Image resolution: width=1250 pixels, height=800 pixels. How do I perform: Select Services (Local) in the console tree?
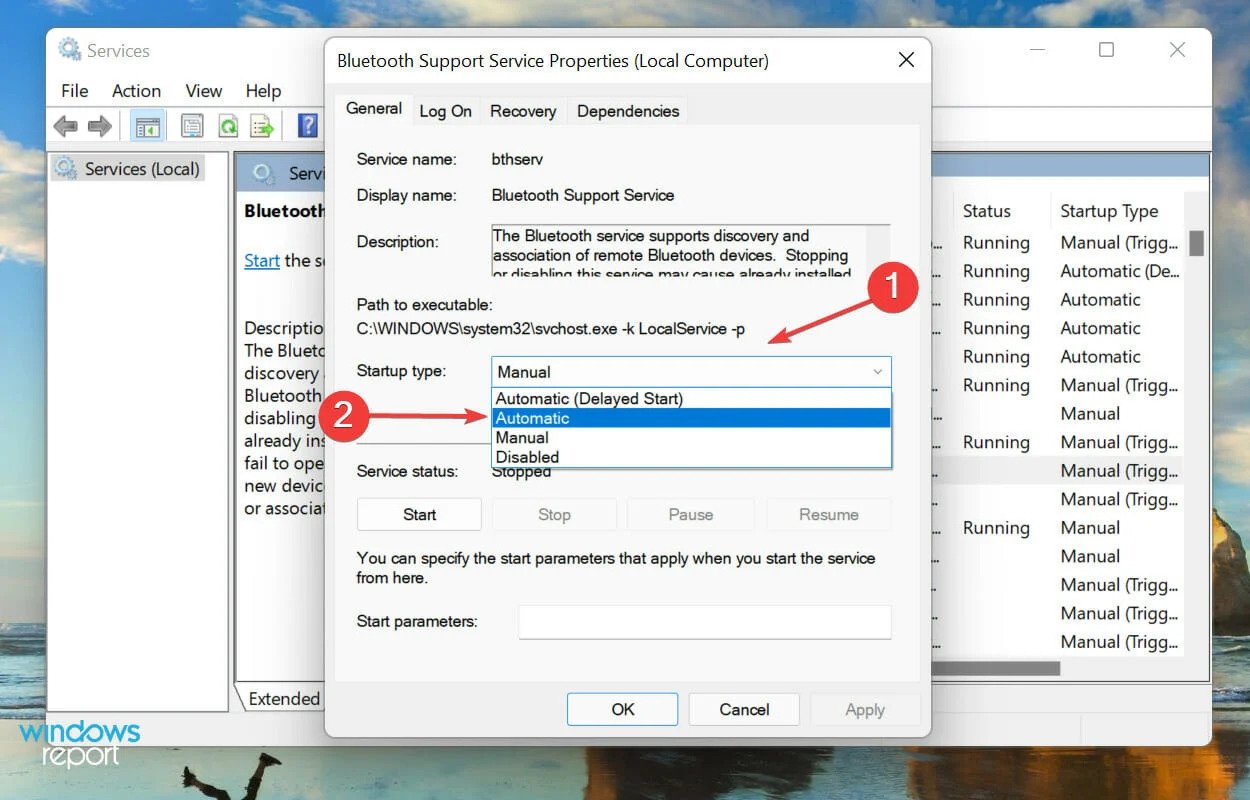(x=142, y=169)
